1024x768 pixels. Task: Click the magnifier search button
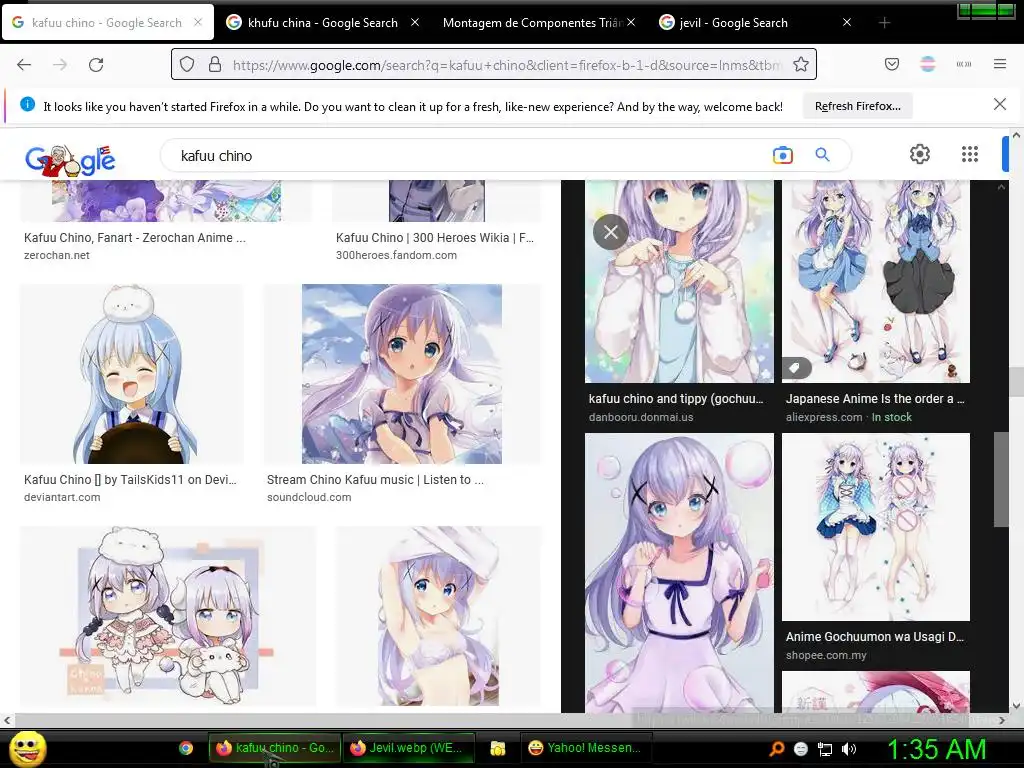point(822,155)
